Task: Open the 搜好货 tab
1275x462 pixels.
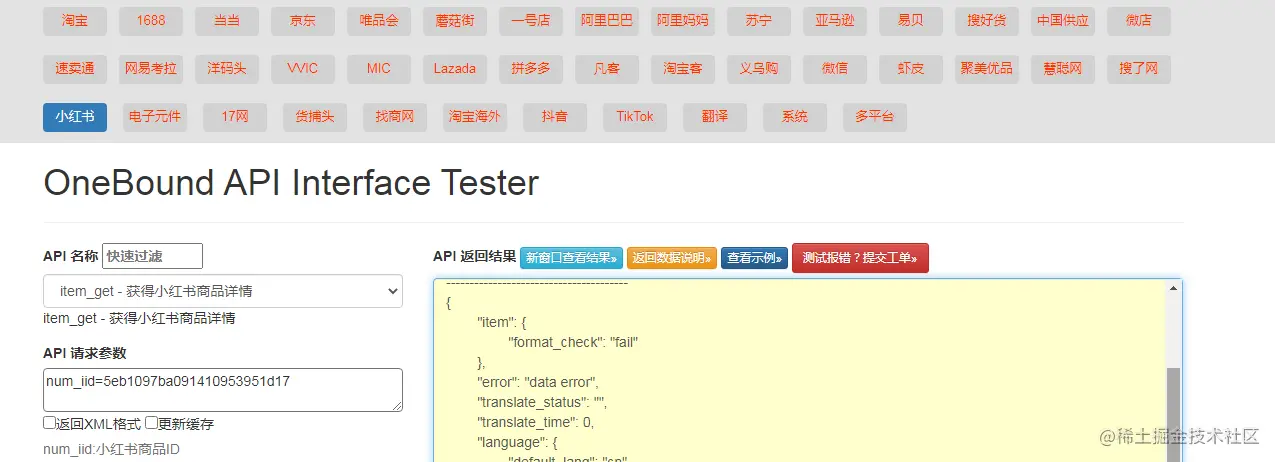Action: click(987, 21)
